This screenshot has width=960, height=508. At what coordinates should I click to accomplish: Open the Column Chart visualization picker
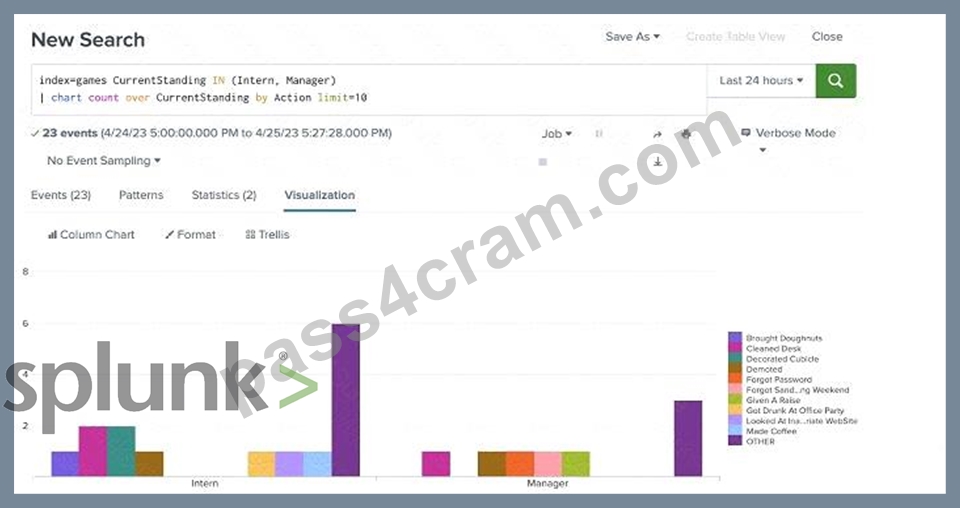pos(91,234)
